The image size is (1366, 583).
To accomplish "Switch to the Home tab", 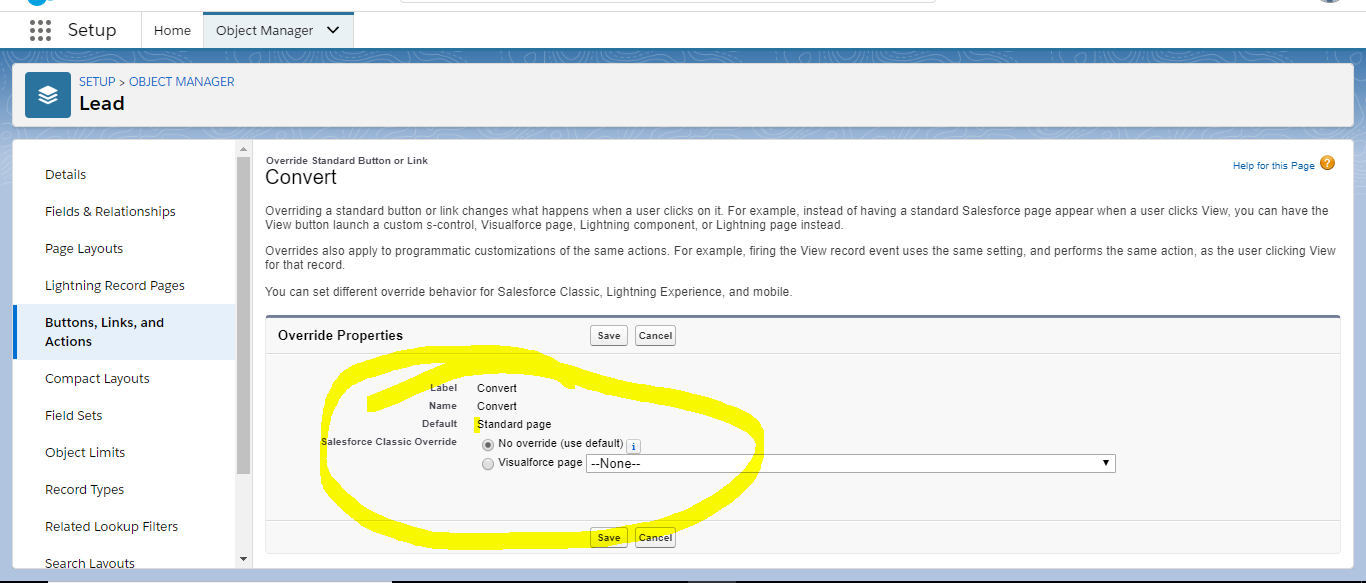I will [x=172, y=30].
